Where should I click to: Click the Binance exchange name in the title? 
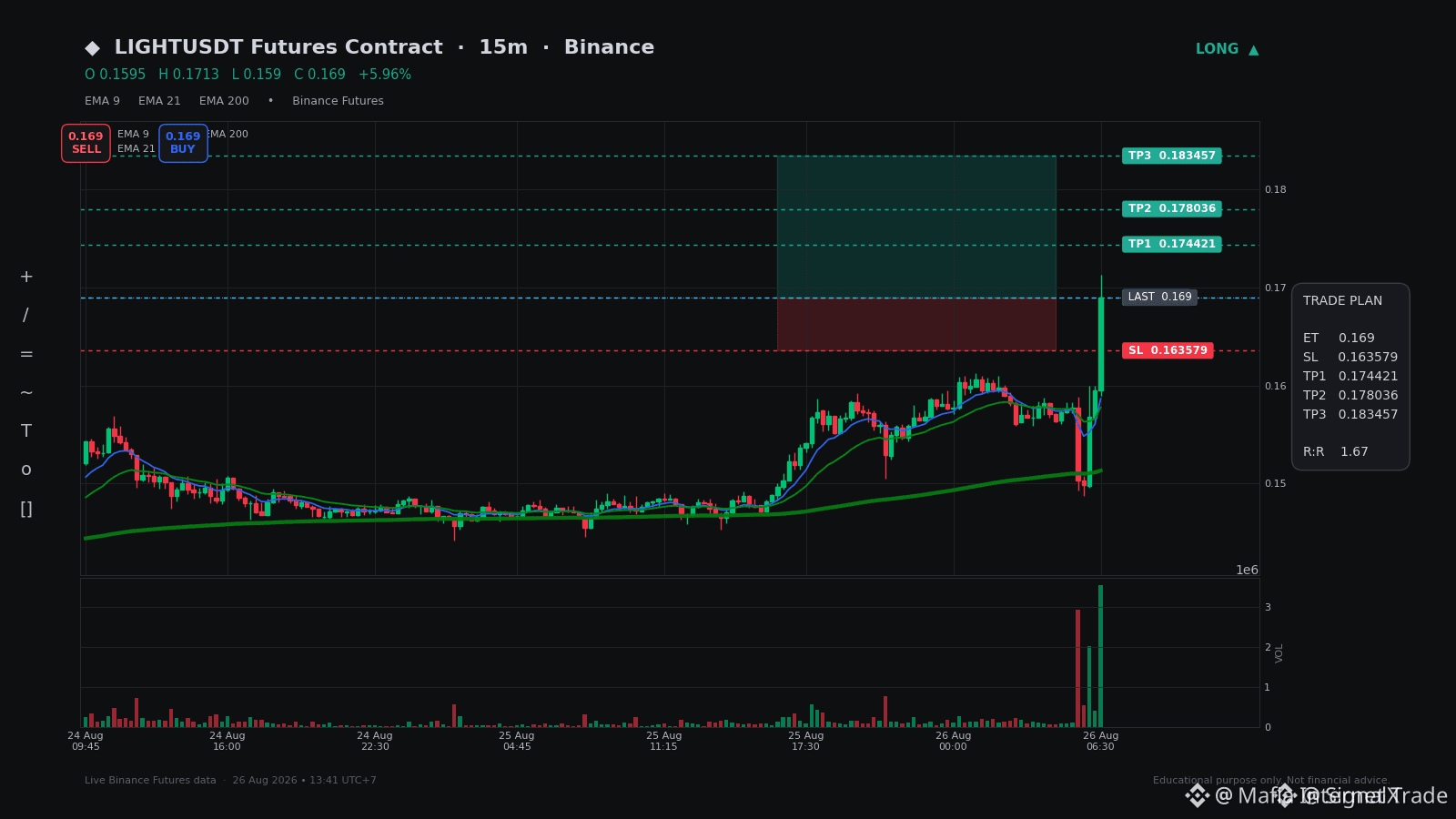coord(609,47)
